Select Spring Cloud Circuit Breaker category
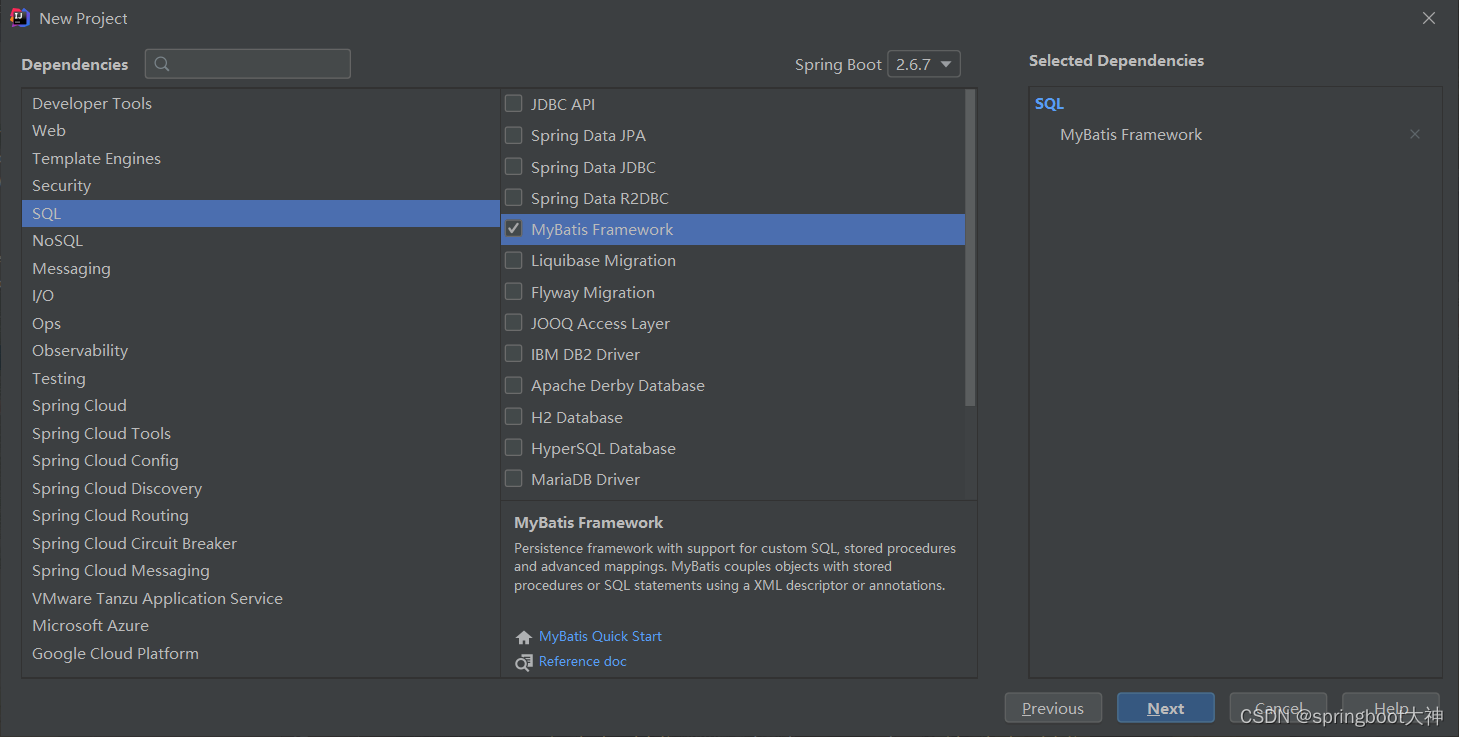This screenshot has width=1459, height=737. click(260, 543)
